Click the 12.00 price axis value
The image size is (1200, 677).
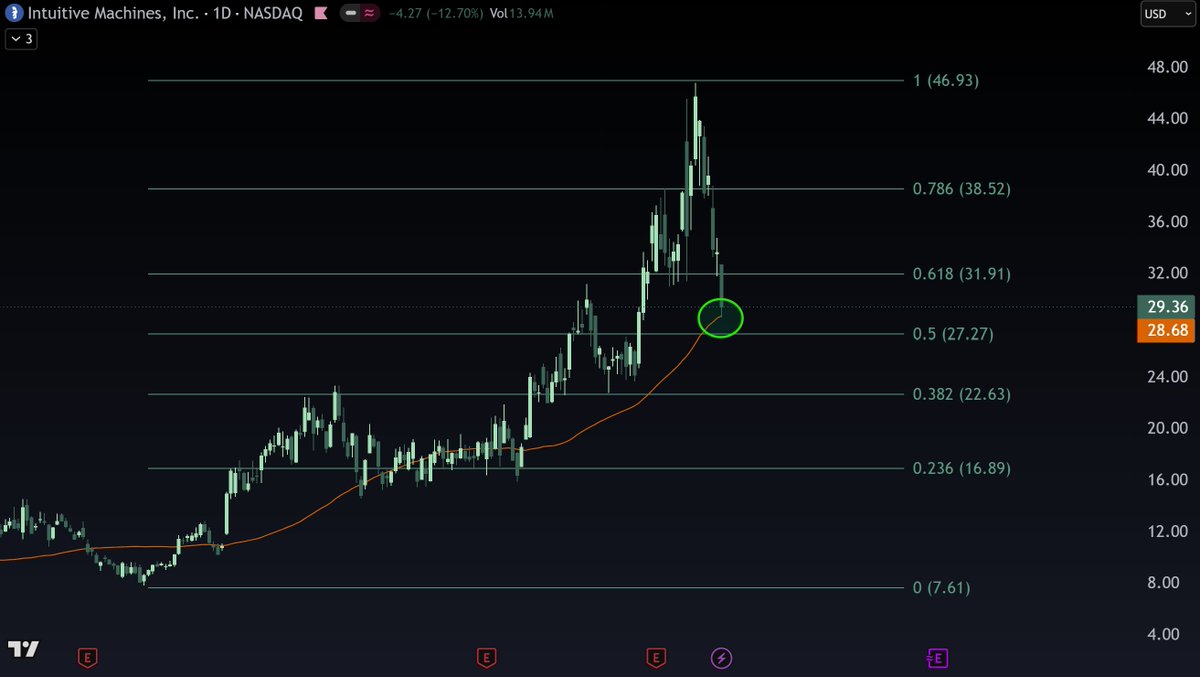(1167, 530)
